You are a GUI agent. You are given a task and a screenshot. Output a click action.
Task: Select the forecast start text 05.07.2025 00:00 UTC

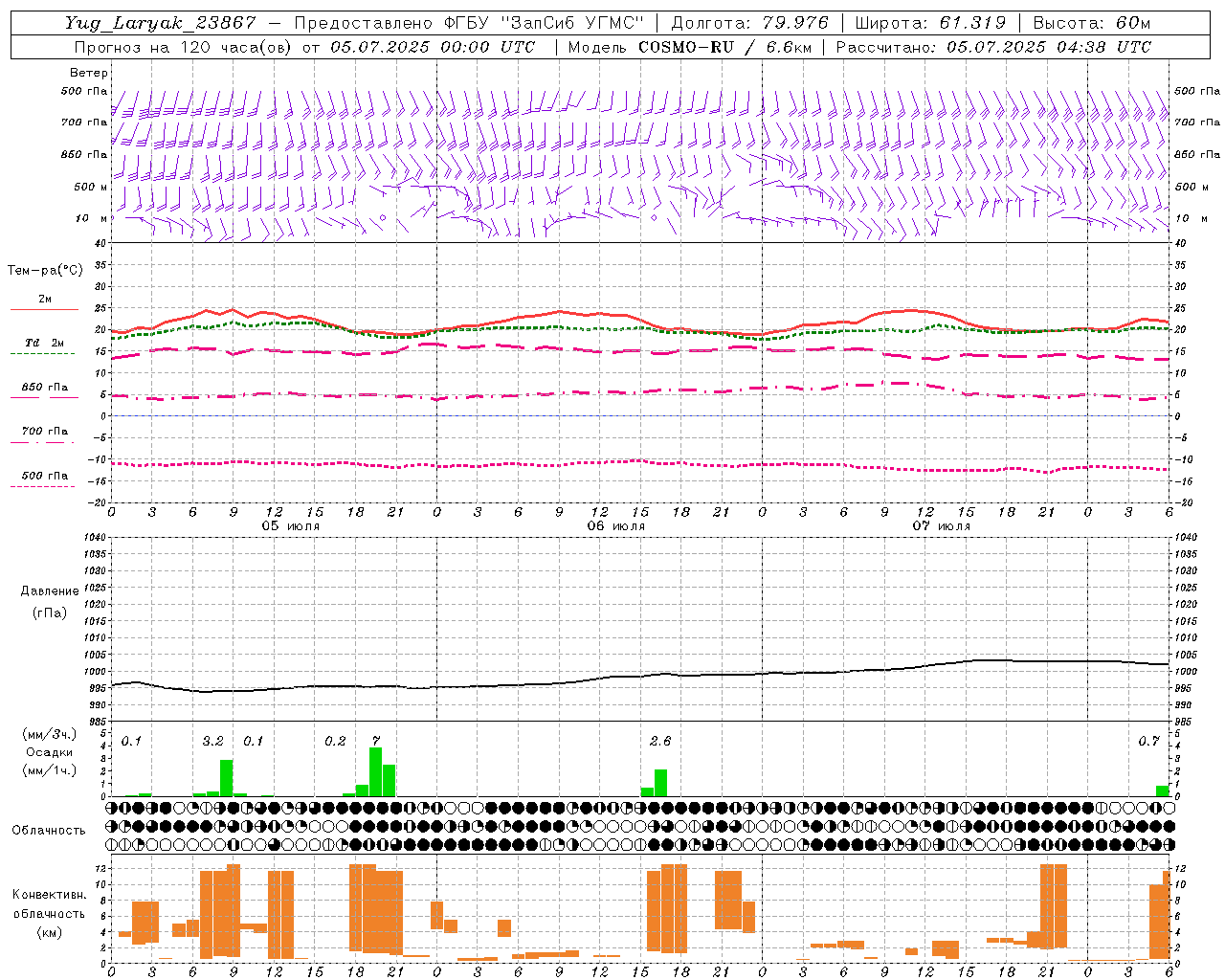click(433, 47)
